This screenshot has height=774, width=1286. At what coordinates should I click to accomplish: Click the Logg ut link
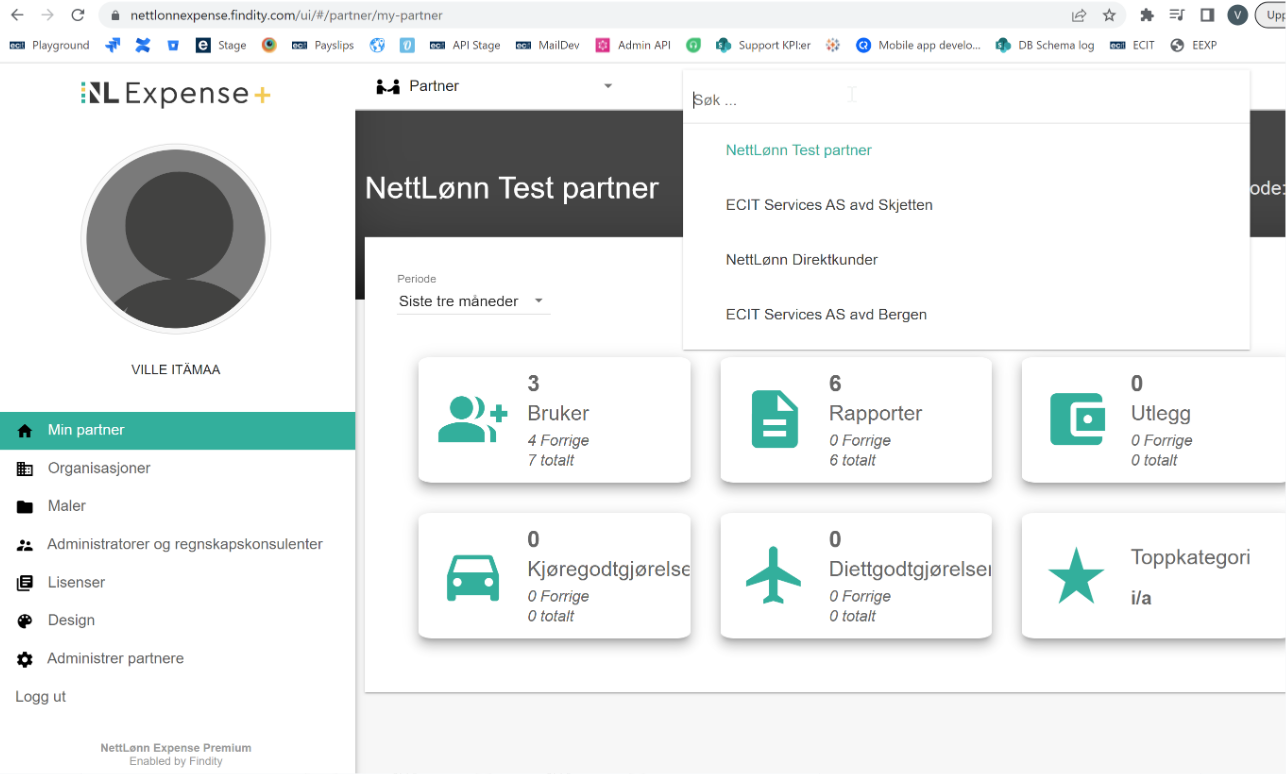[41, 696]
